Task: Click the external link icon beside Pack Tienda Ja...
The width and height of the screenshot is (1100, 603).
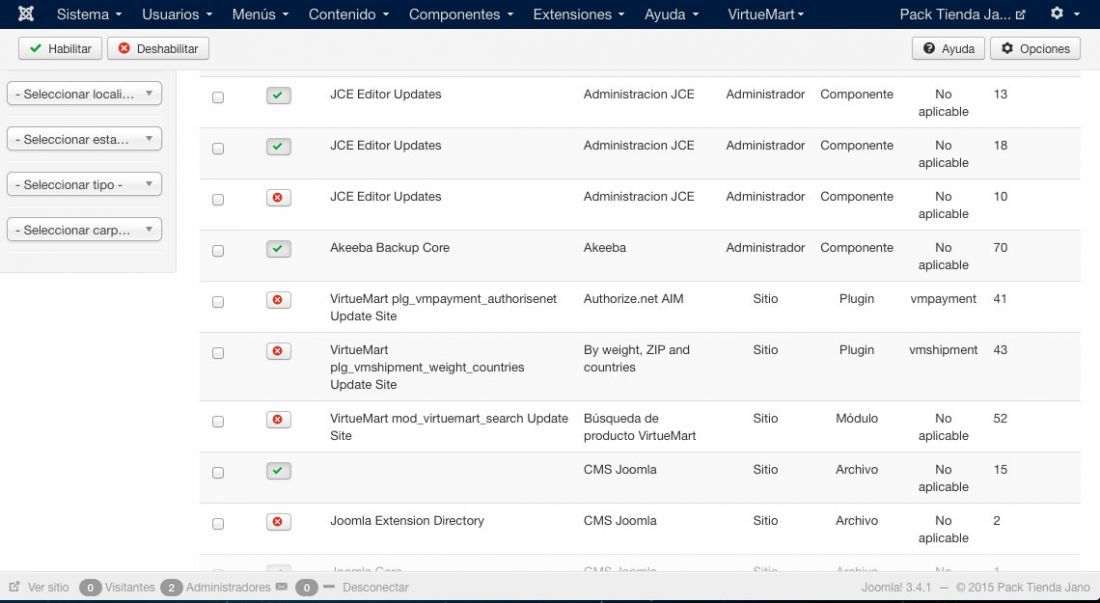Action: click(x=1020, y=15)
